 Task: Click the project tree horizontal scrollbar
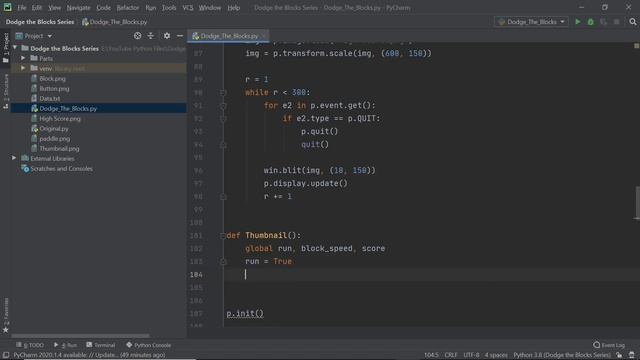pos(80,336)
